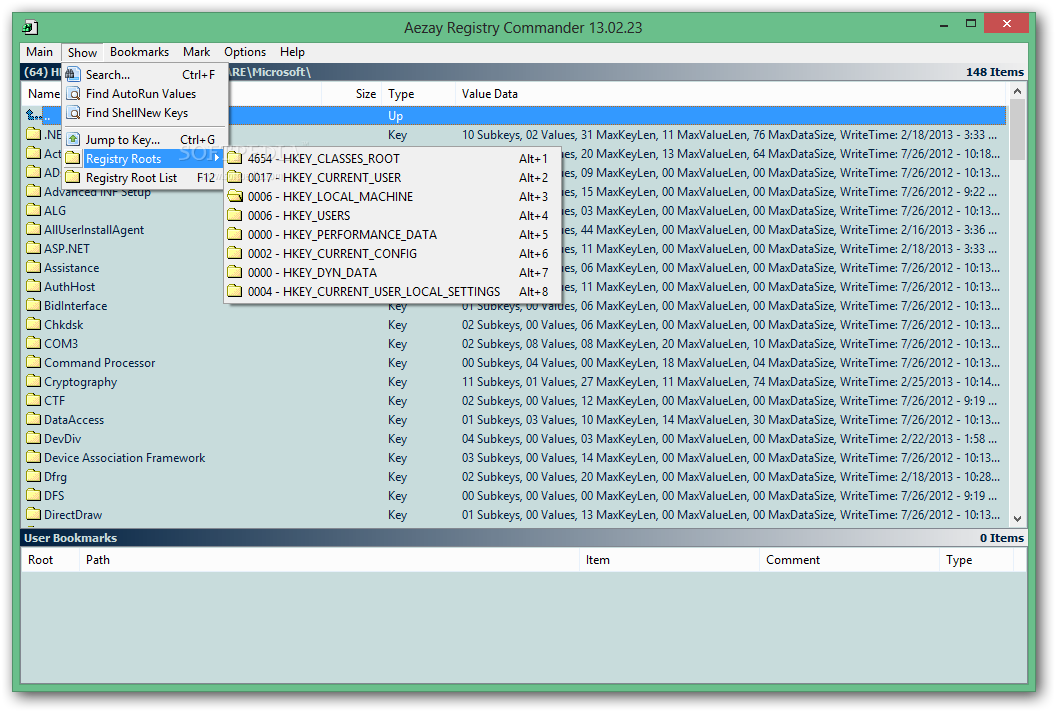Click the DirectDraw folder icon
Image resolution: width=1056 pixels, height=712 pixels.
[34, 515]
